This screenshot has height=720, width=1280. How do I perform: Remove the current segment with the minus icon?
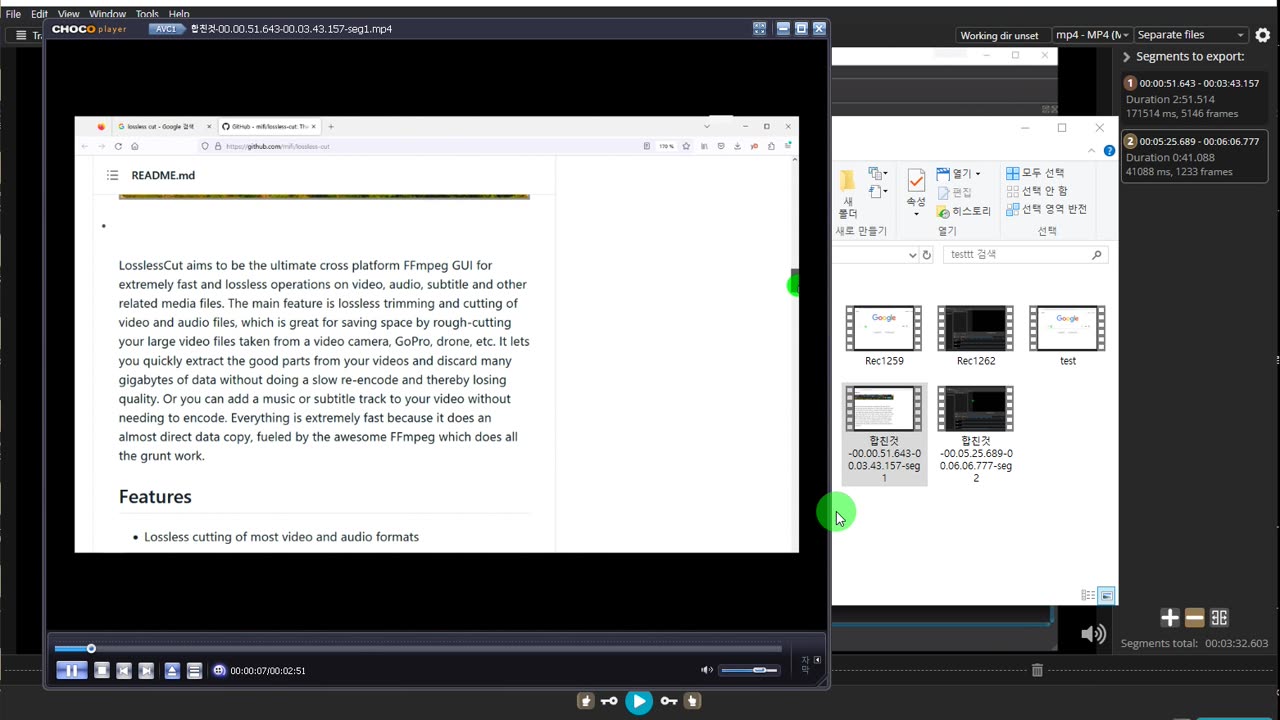click(x=1194, y=618)
